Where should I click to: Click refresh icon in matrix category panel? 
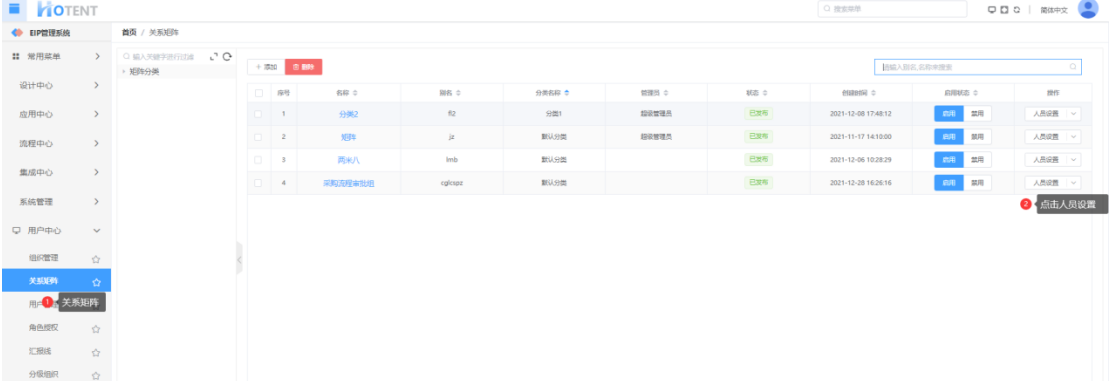click(x=227, y=57)
